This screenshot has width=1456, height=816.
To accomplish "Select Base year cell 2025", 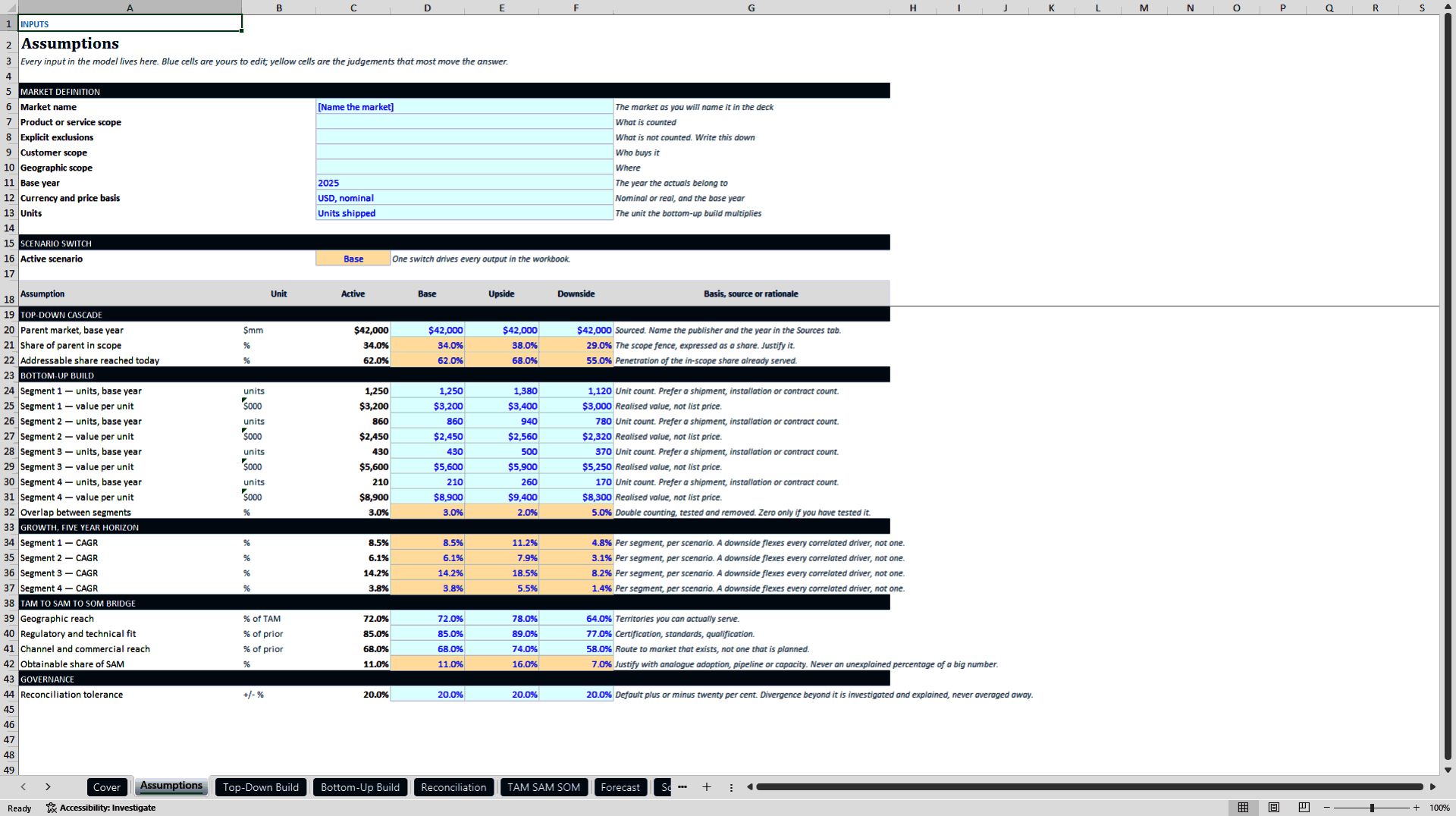I will point(464,183).
